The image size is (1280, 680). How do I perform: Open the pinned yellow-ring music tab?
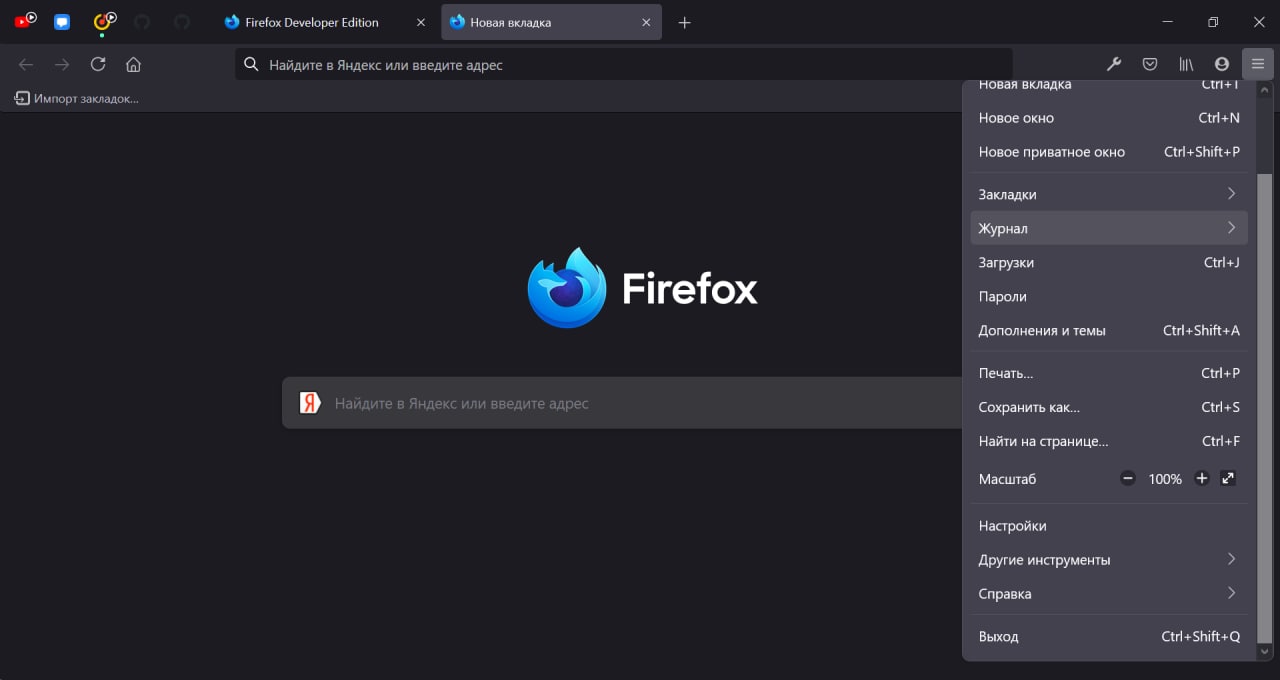pyautogui.click(x=102, y=22)
